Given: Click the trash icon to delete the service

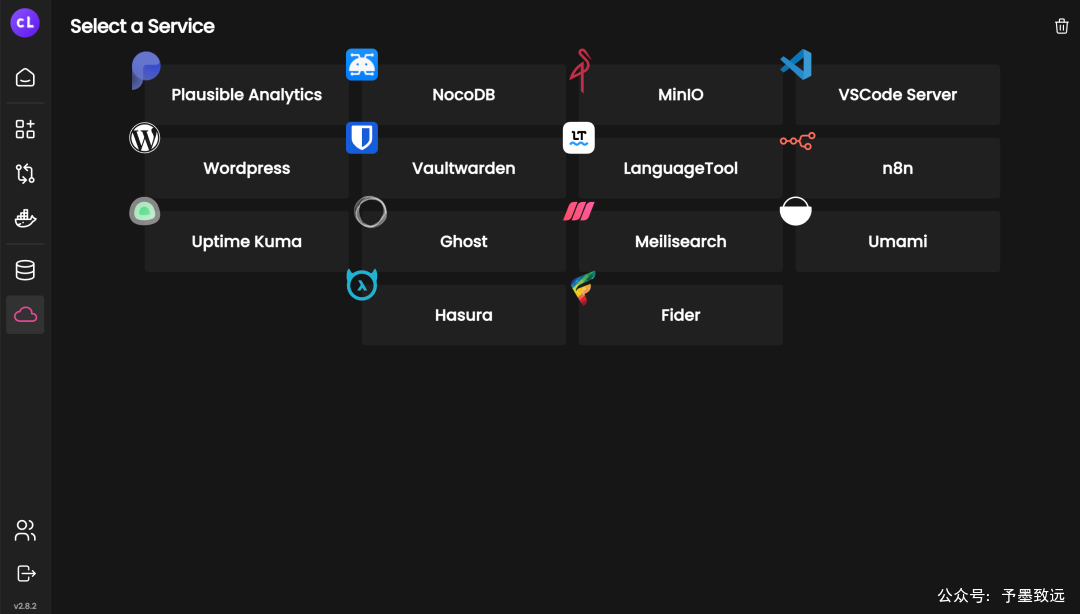Looking at the screenshot, I should tap(1061, 26).
